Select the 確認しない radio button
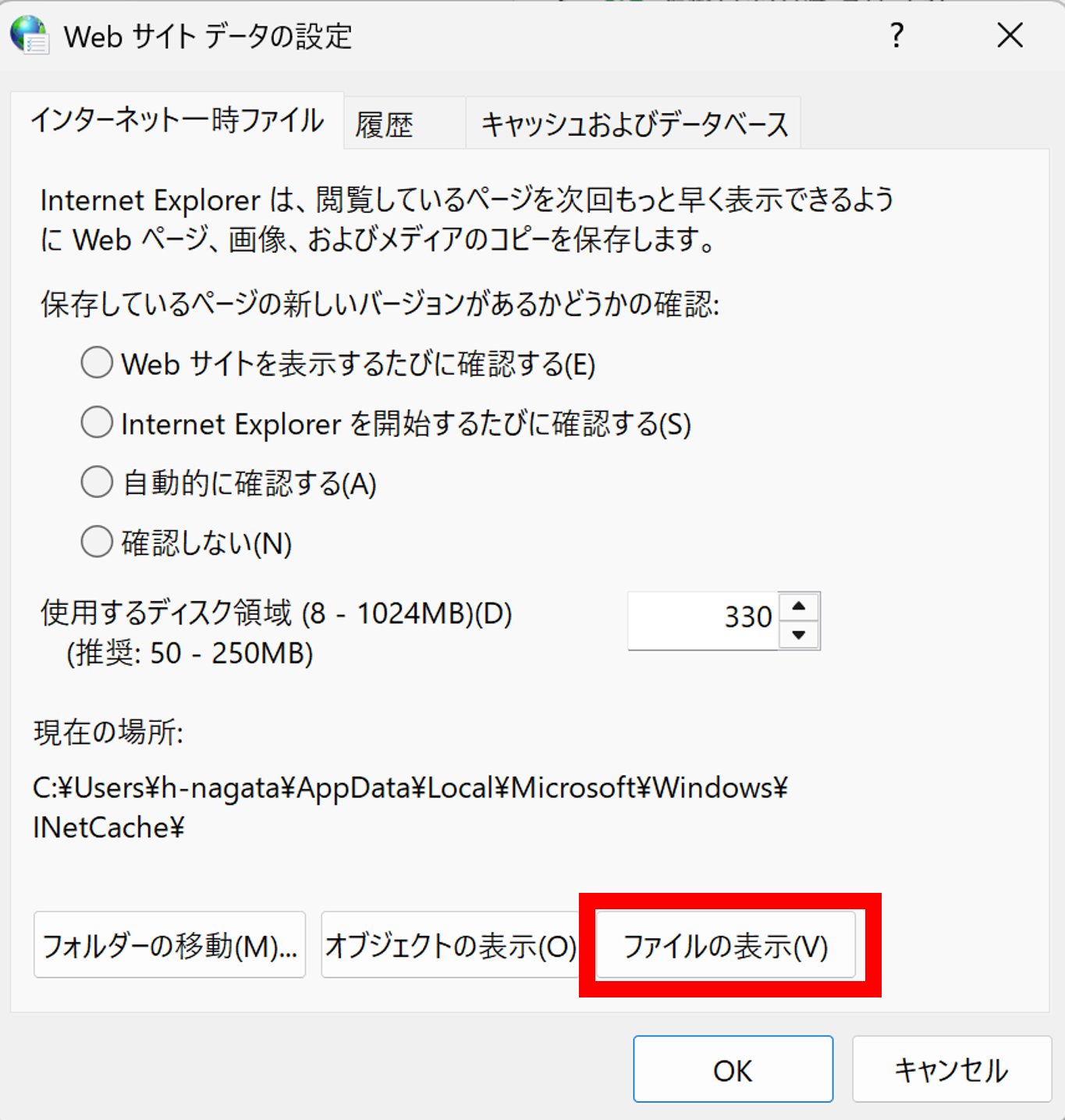1065x1120 pixels. tap(96, 542)
